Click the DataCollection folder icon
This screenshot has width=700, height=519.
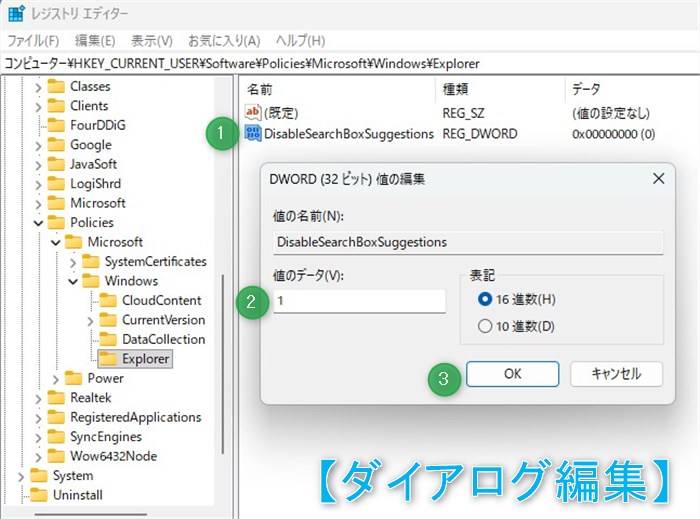point(108,339)
